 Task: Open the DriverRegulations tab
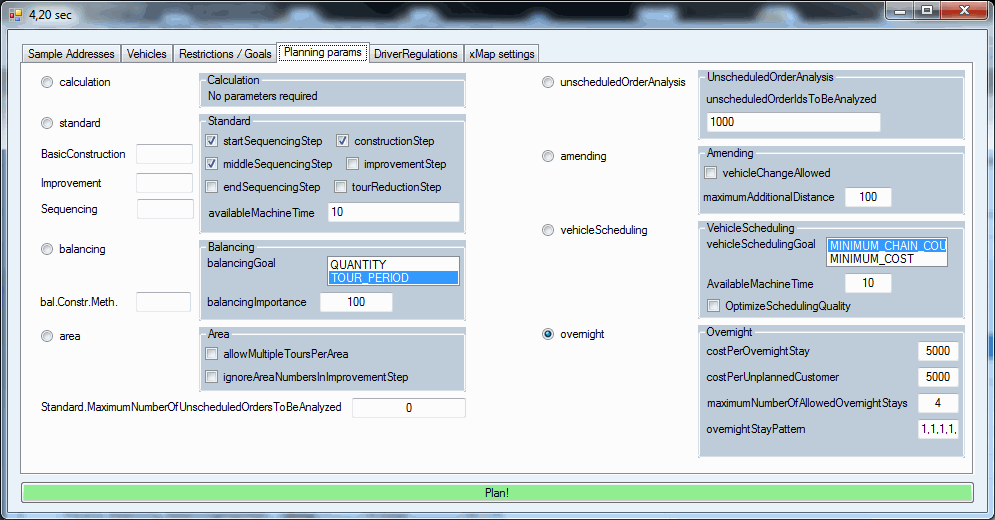(x=415, y=54)
